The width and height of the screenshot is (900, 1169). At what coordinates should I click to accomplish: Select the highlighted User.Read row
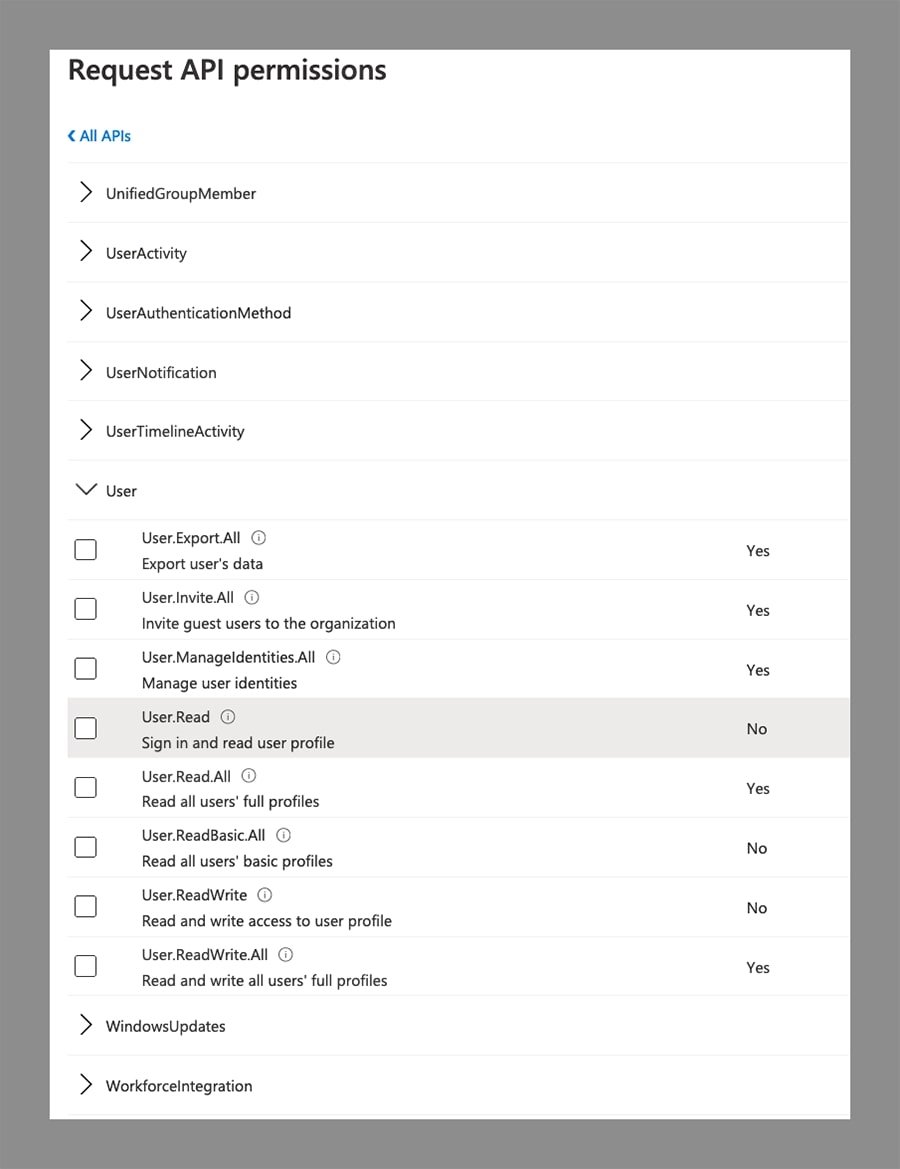point(450,728)
